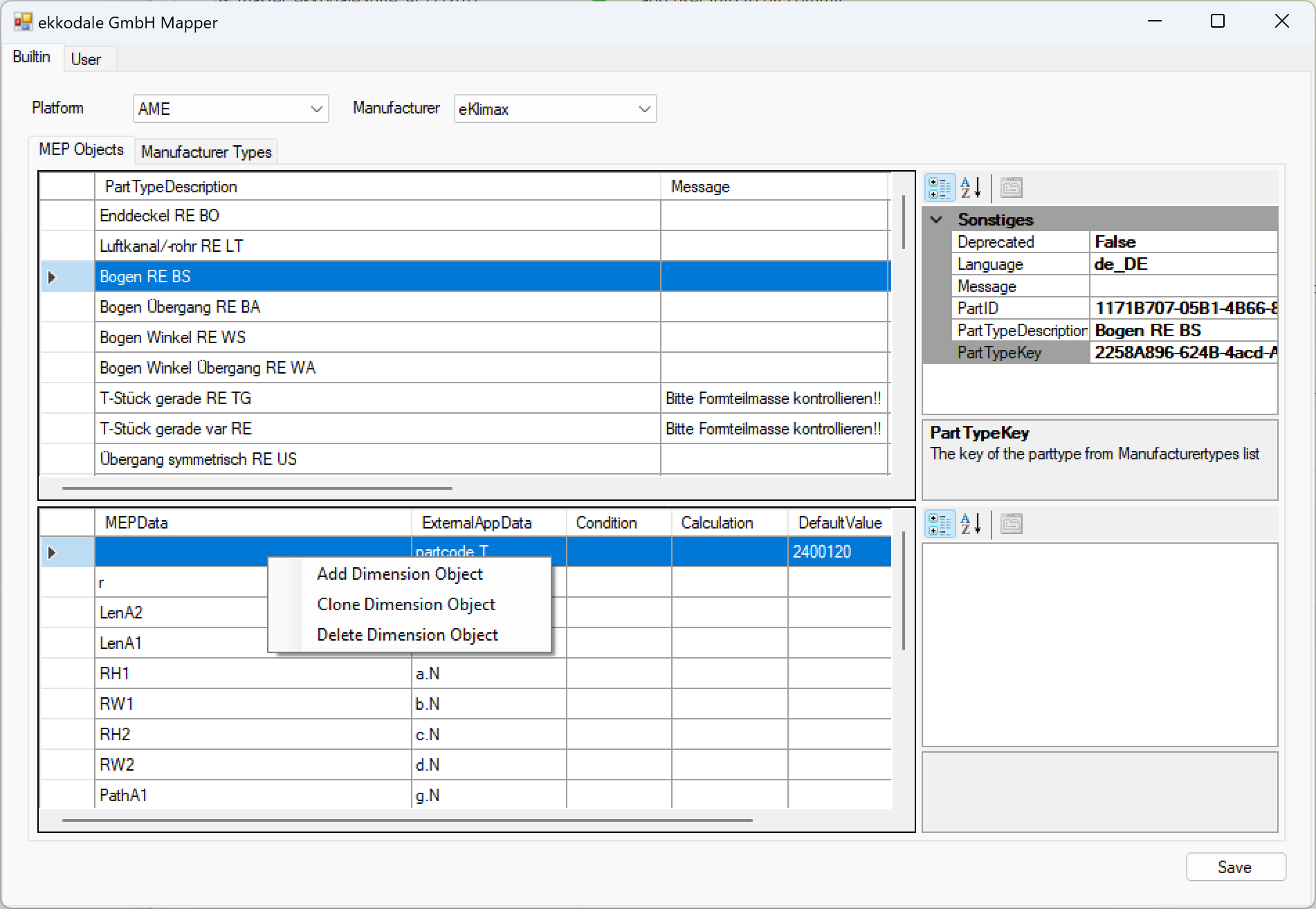The height and width of the screenshot is (909, 1316).
Task: Click the Deprecated property value False
Action: point(1183,242)
